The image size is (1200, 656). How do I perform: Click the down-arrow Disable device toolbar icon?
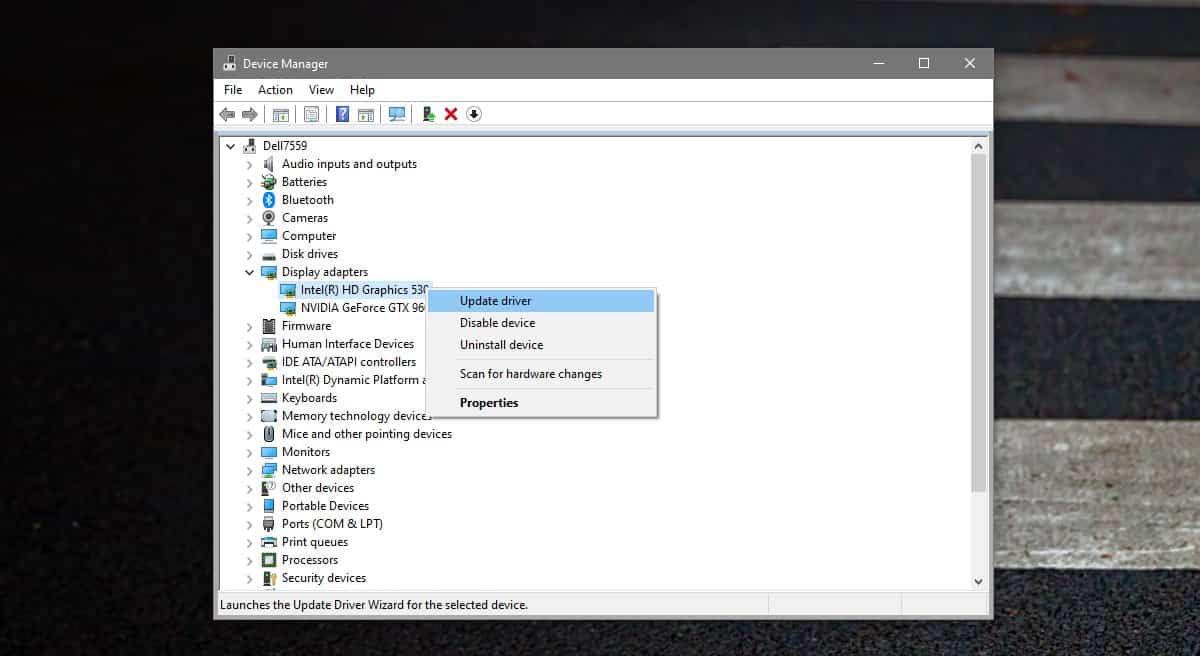coord(474,114)
